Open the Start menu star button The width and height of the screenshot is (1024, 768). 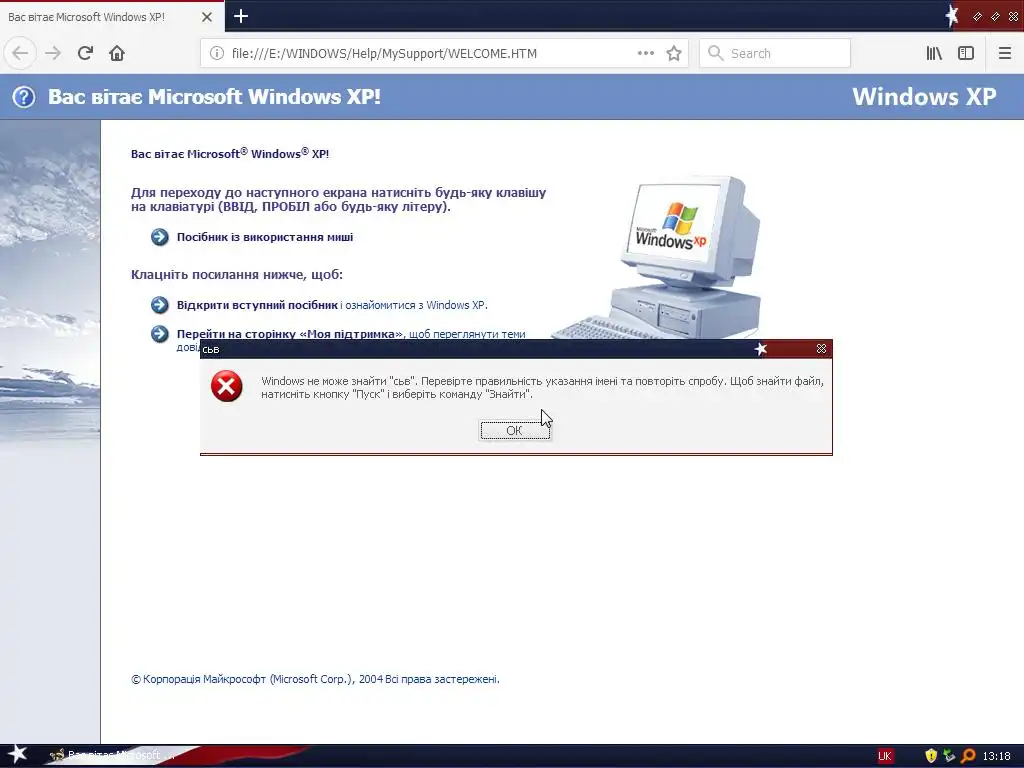(17, 755)
